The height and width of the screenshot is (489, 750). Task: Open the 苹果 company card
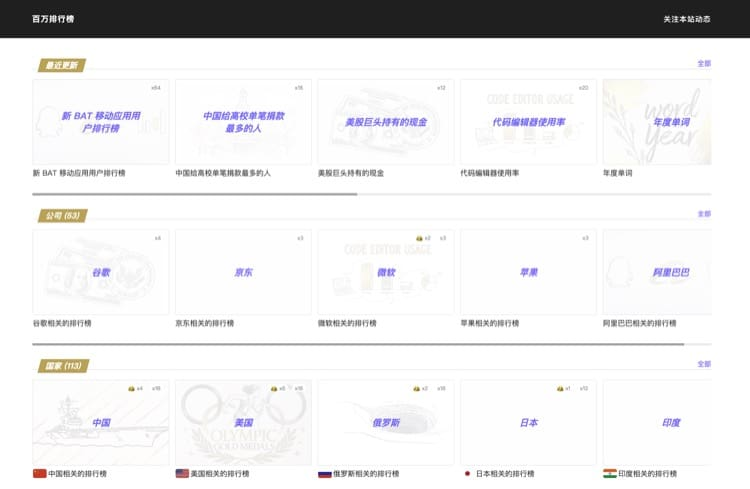[x=528, y=272]
